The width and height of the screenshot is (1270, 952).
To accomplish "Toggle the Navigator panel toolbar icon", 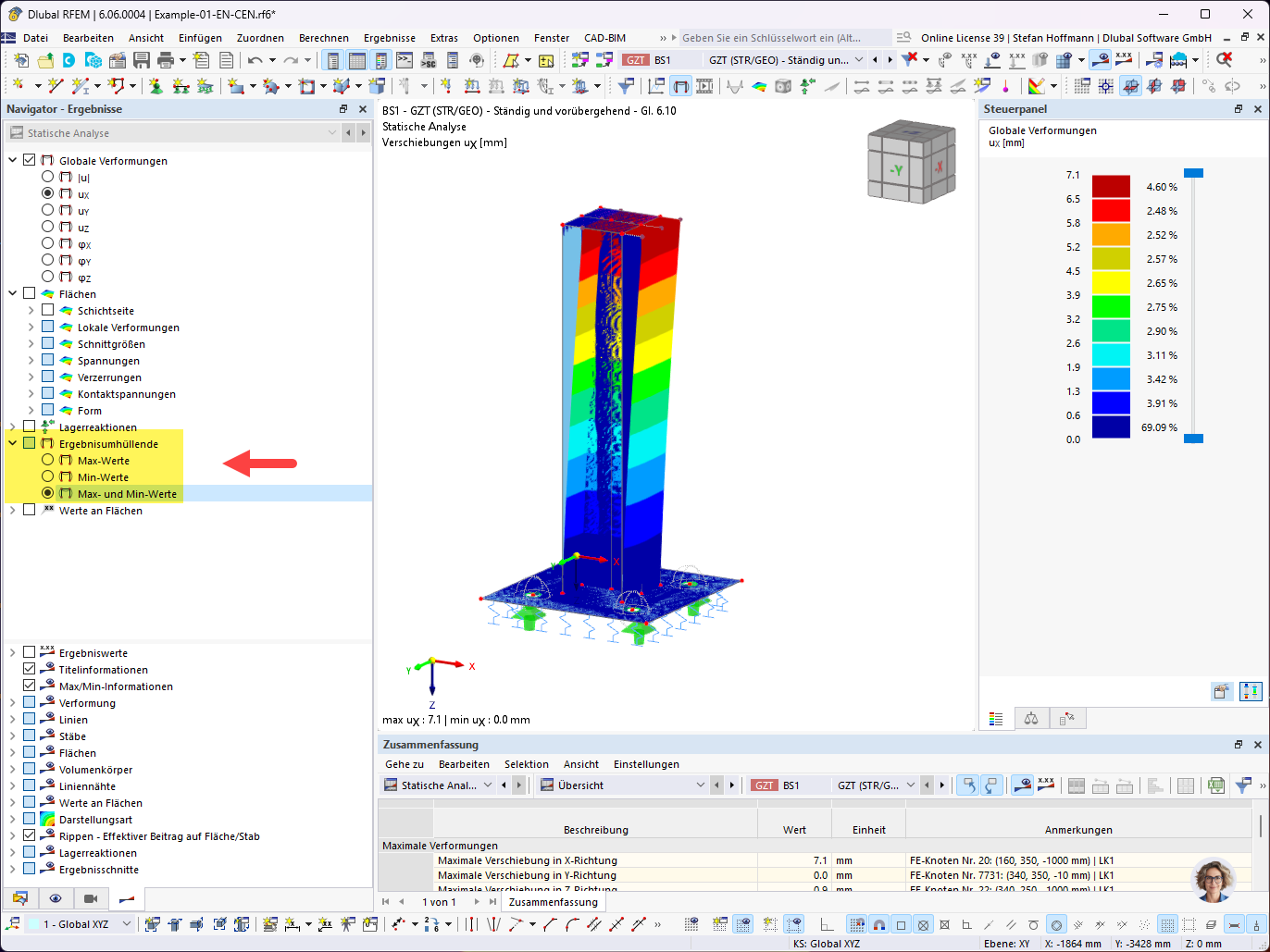I will coord(332,60).
